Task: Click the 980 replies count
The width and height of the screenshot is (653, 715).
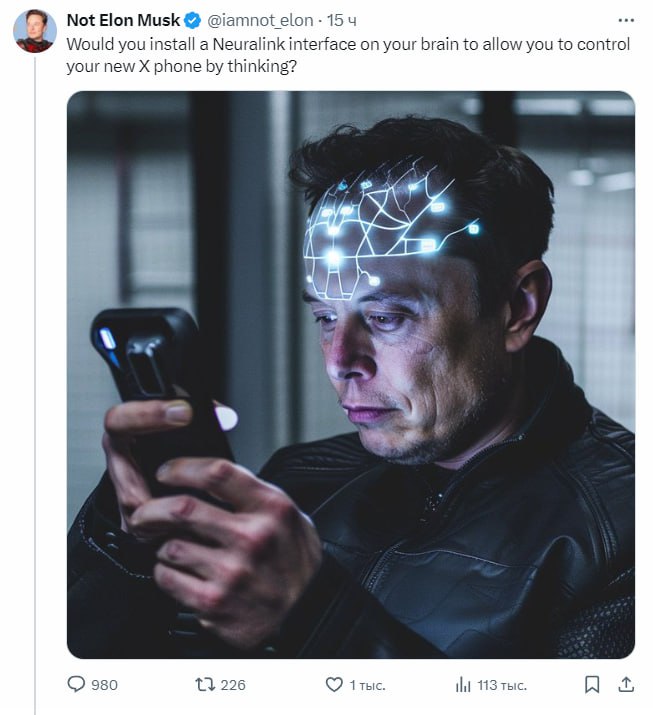Action: click(104, 685)
